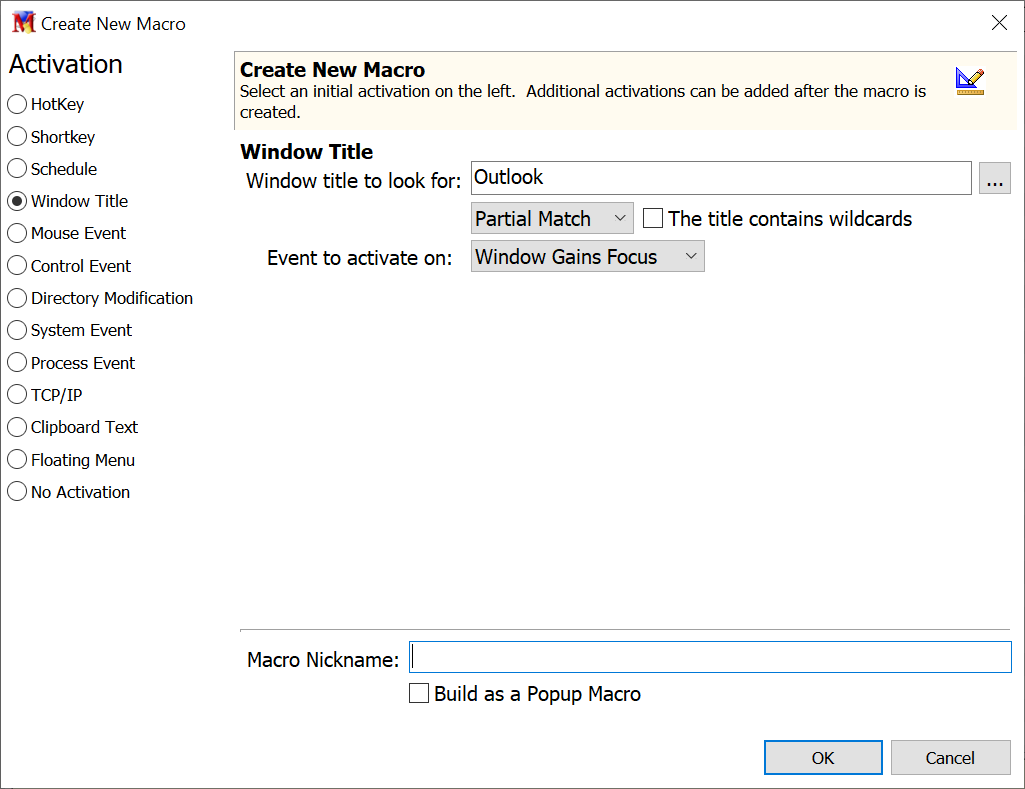Screen dimensions: 1025x789
Task: Click the browse ellipsis button beside window title
Action: [x=994, y=178]
